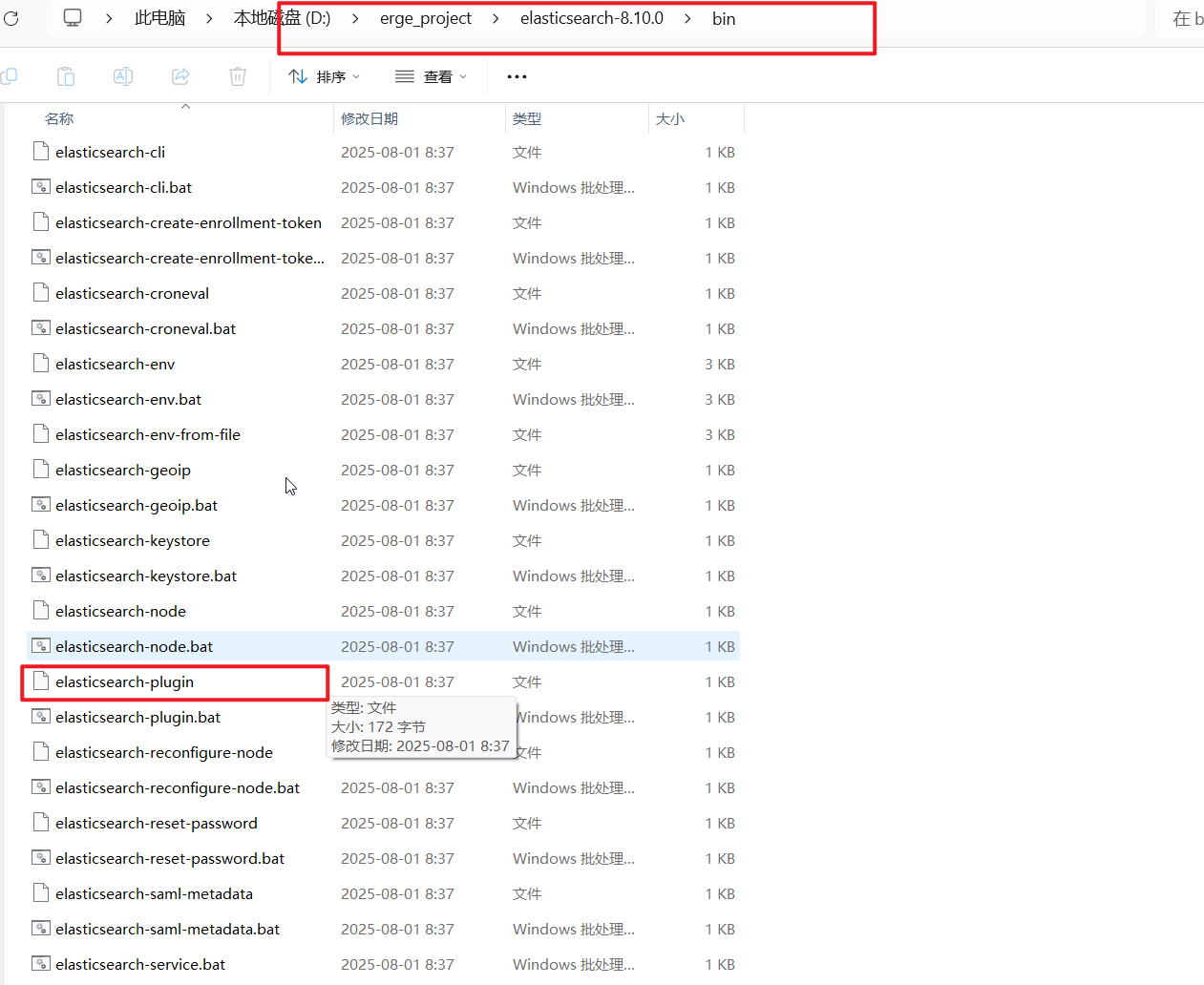
Task: Navigate to erge_project breadcrumb folder
Action: coord(426,18)
